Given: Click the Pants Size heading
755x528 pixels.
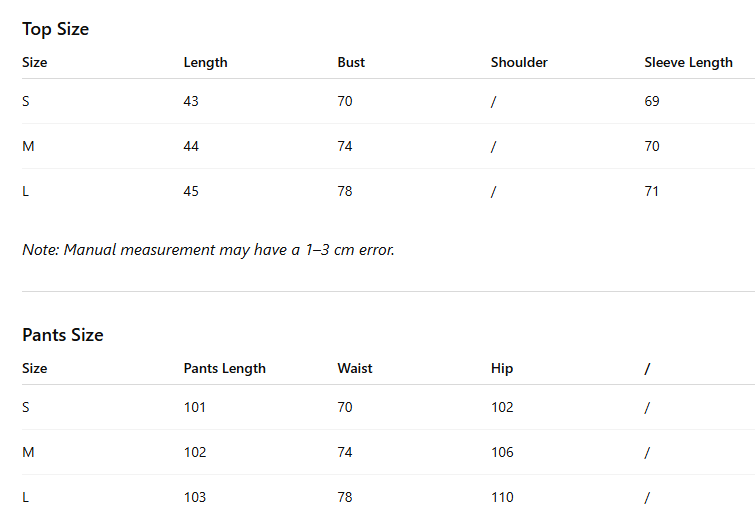Looking at the screenshot, I should coord(62,335).
